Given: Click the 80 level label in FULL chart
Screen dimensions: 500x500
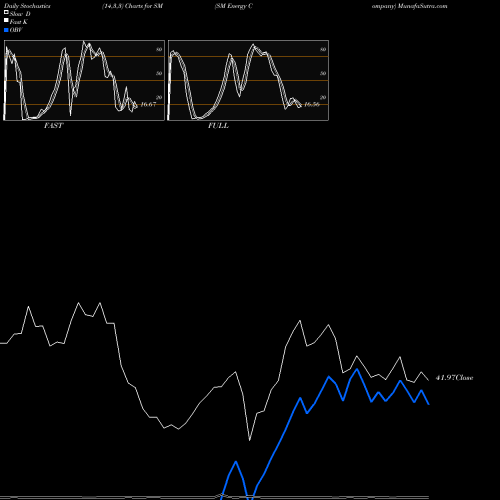Looking at the screenshot, I should click(x=323, y=49).
